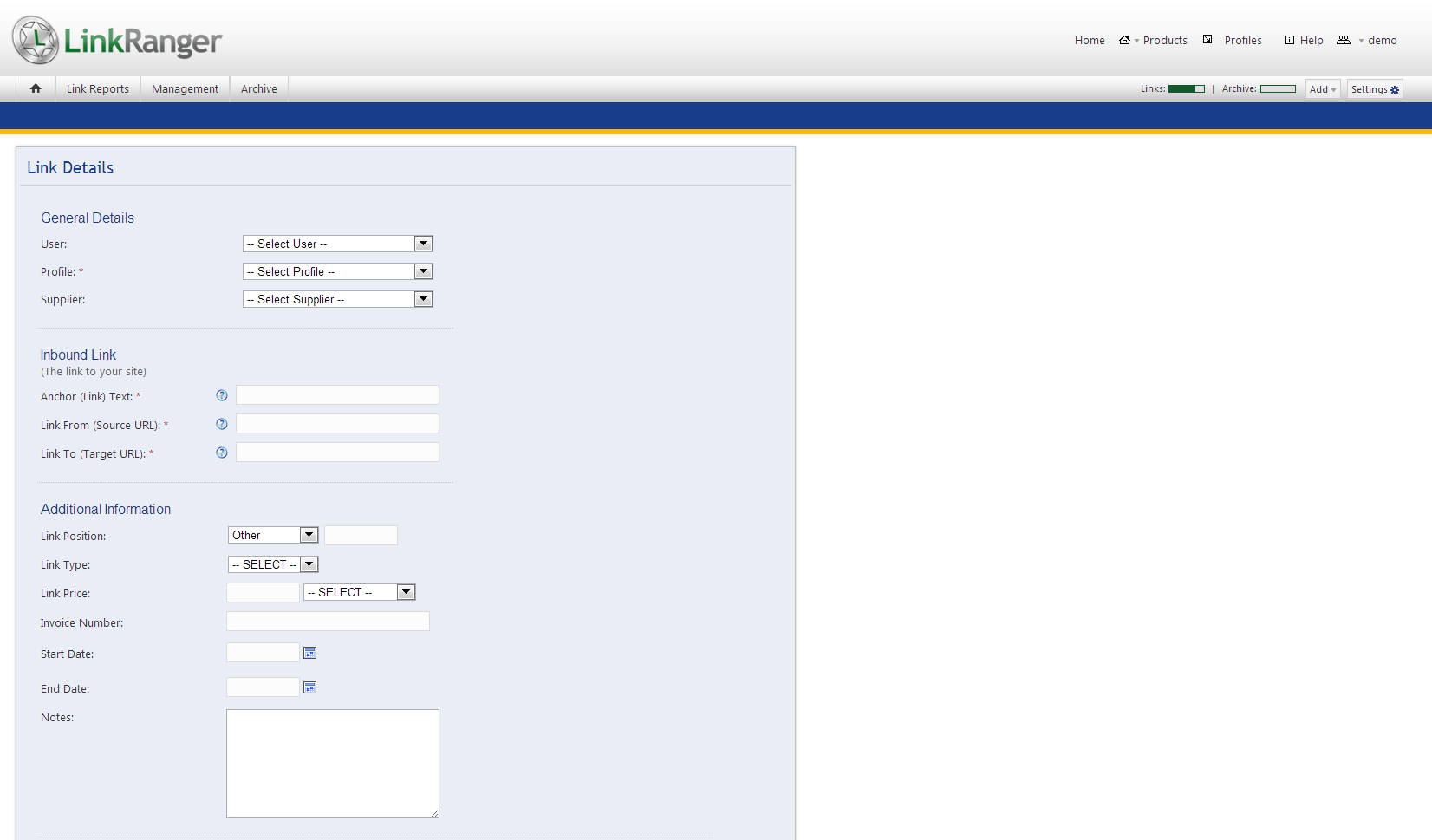Image resolution: width=1432 pixels, height=840 pixels.
Task: Show help for Link To (Target URL)
Action: (x=222, y=453)
